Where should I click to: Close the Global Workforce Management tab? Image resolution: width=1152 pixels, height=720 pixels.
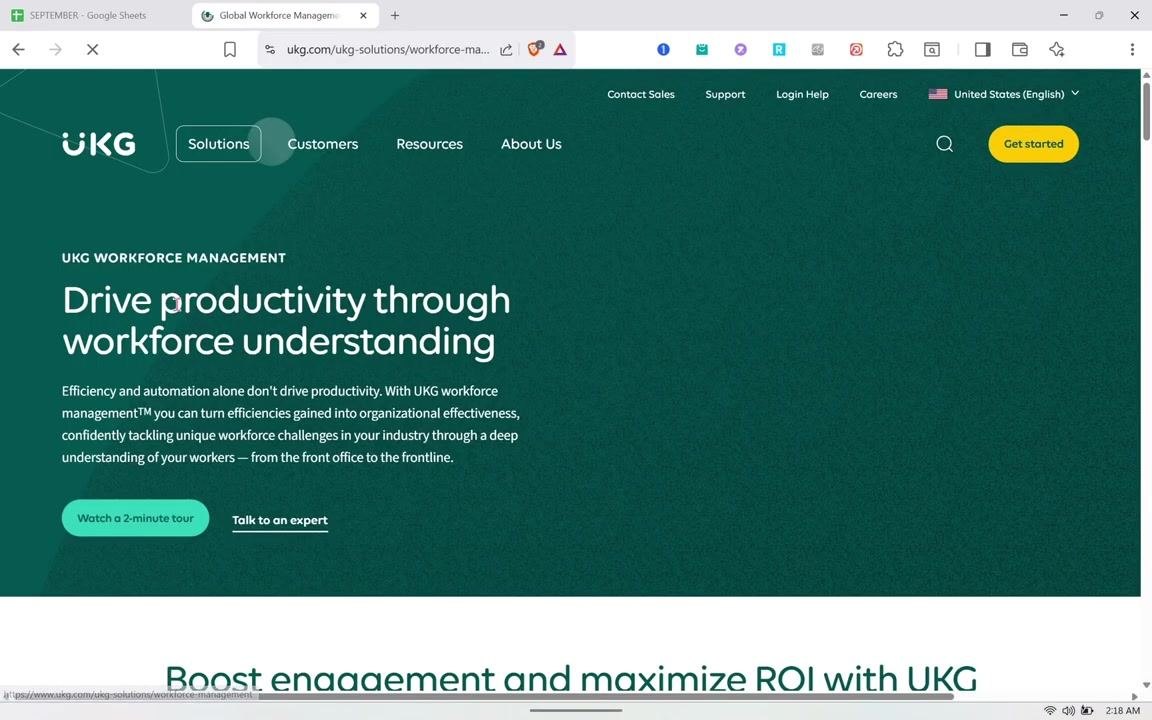[363, 15]
